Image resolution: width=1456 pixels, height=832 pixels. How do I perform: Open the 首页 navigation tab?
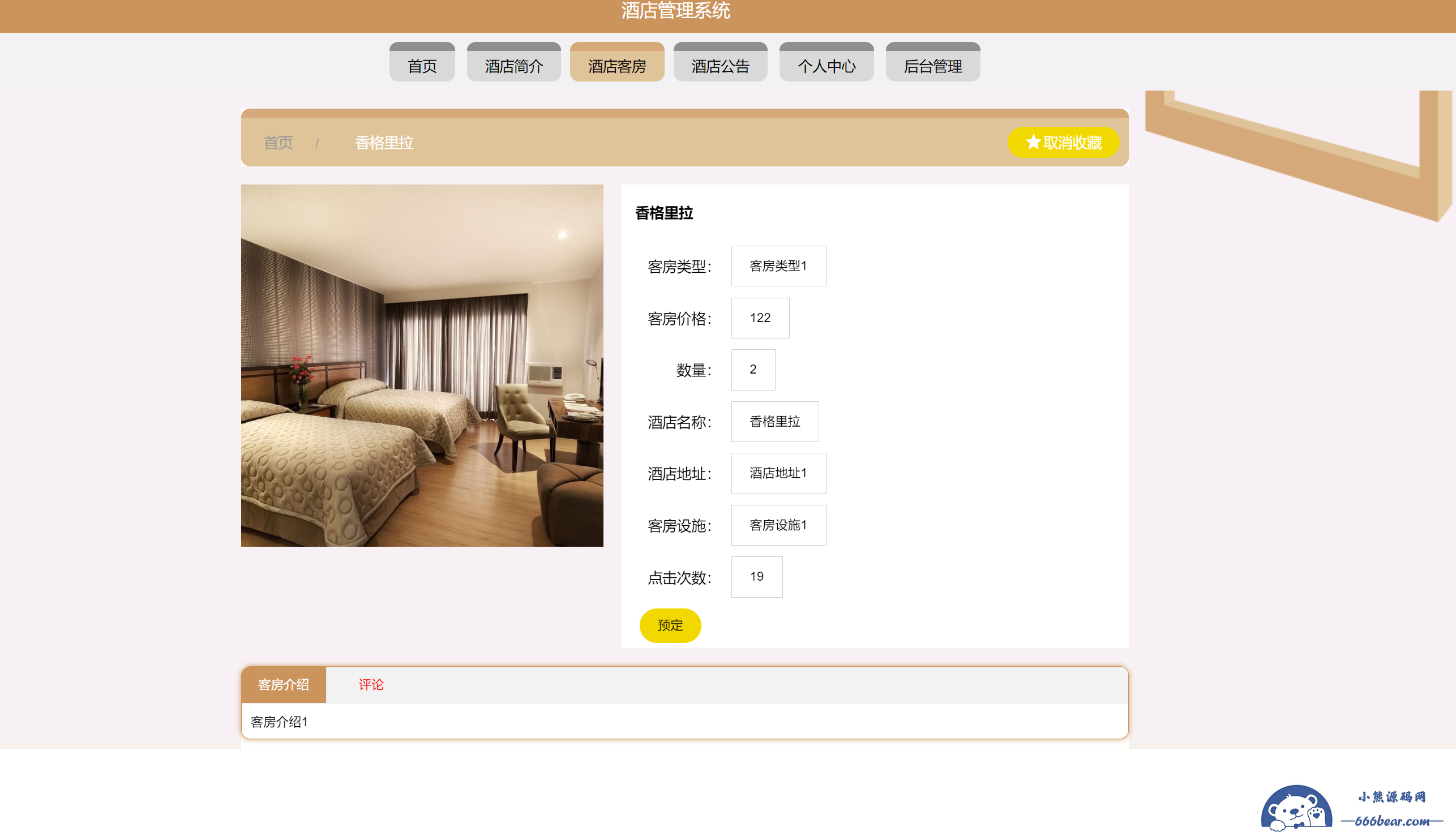tap(422, 62)
